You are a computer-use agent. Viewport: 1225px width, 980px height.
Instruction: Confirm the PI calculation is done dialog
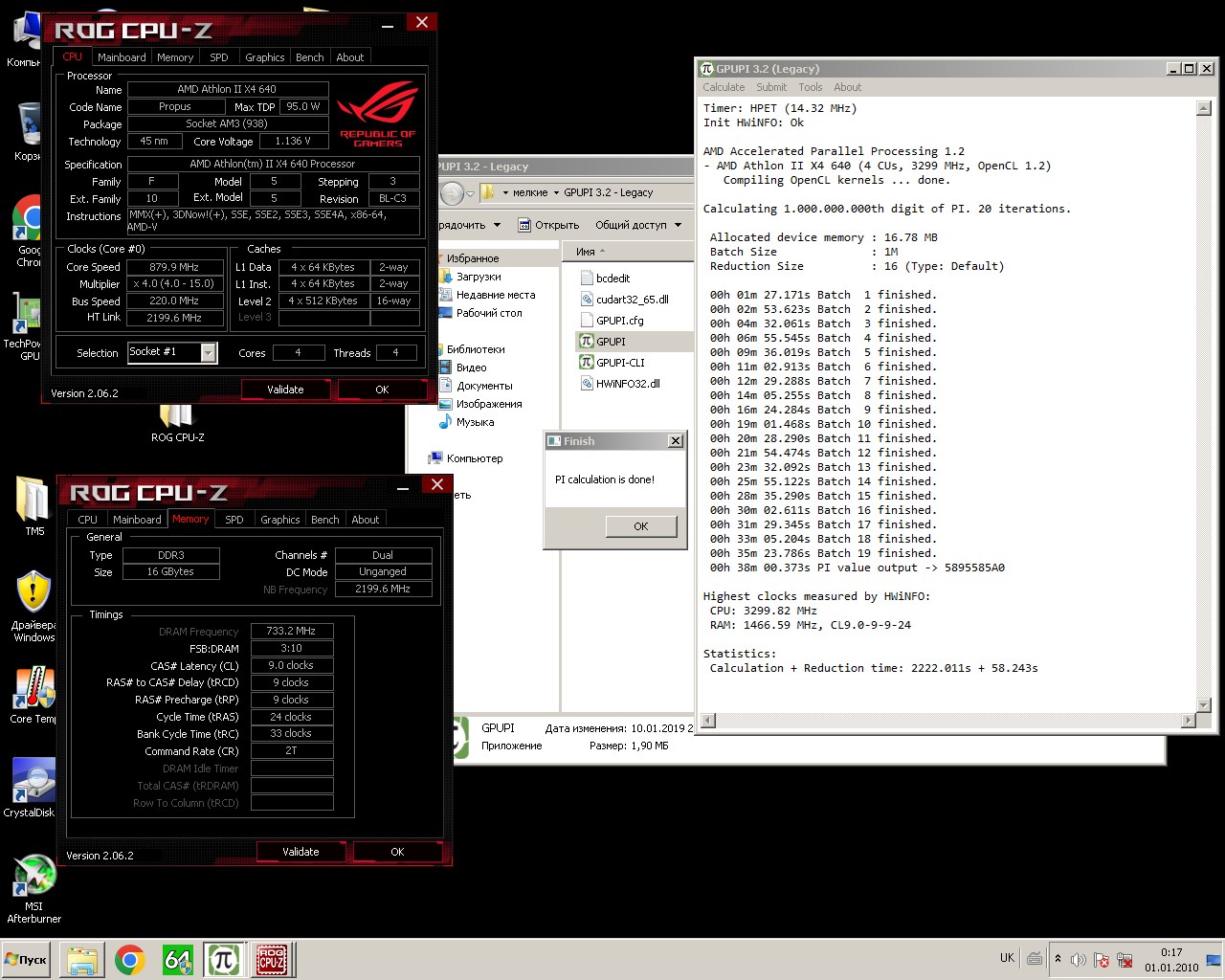coord(641,526)
